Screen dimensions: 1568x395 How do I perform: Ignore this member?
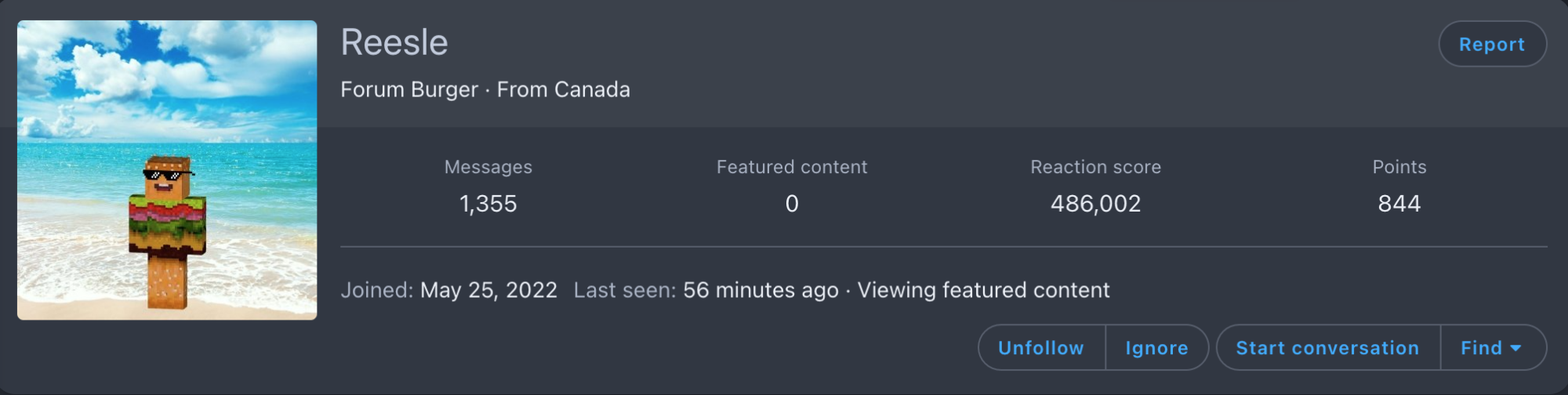(1156, 347)
